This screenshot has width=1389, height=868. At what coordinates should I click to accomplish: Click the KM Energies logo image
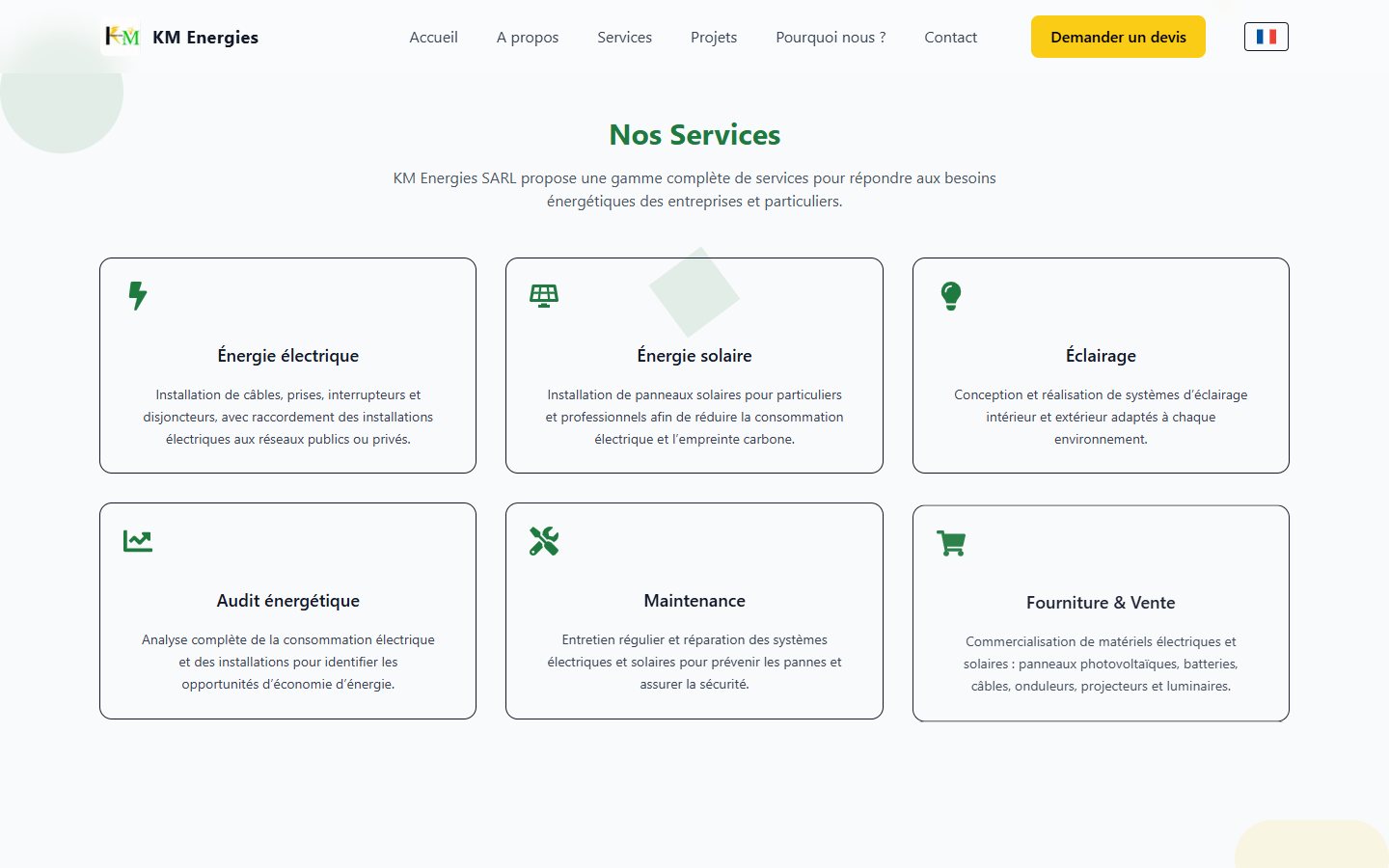(122, 37)
